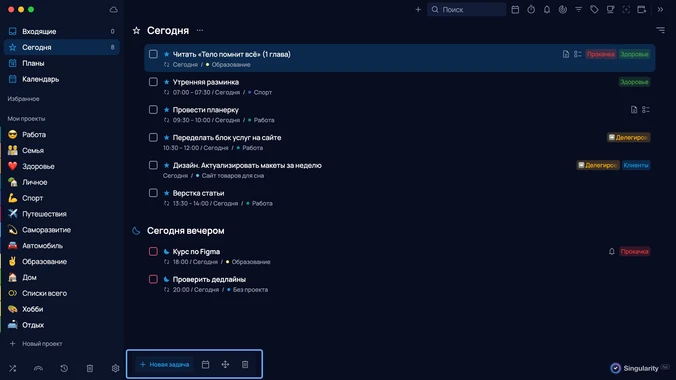Open notifications bell in top toolbar
This screenshot has height=380, width=676.
coord(547,9)
